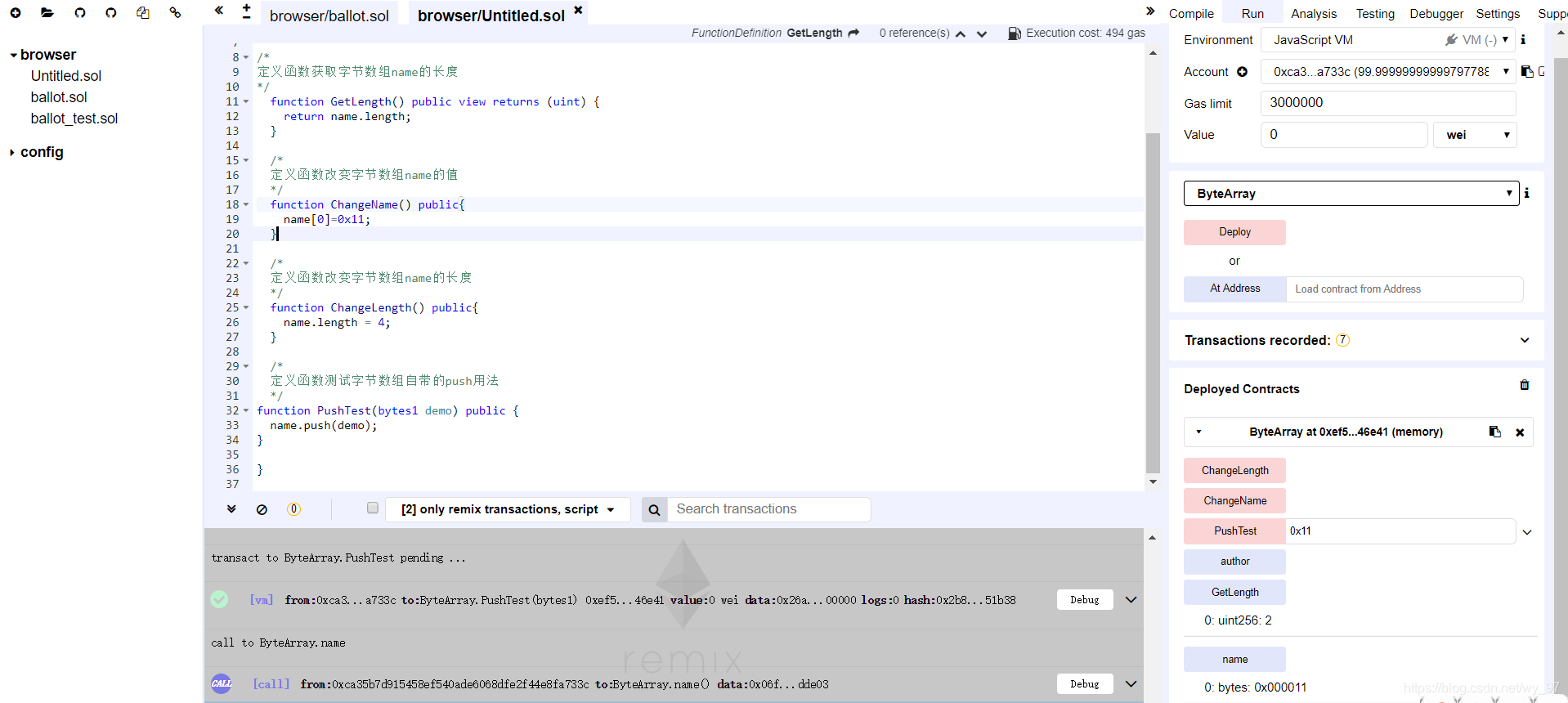
Task: Click the Deploy button
Action: pos(1234,232)
